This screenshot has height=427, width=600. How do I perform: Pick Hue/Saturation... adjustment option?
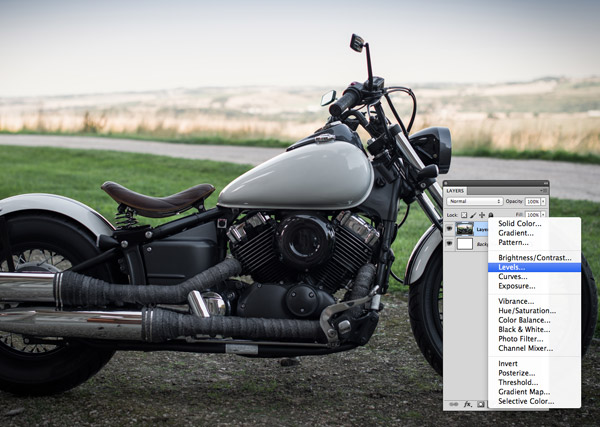527,311
